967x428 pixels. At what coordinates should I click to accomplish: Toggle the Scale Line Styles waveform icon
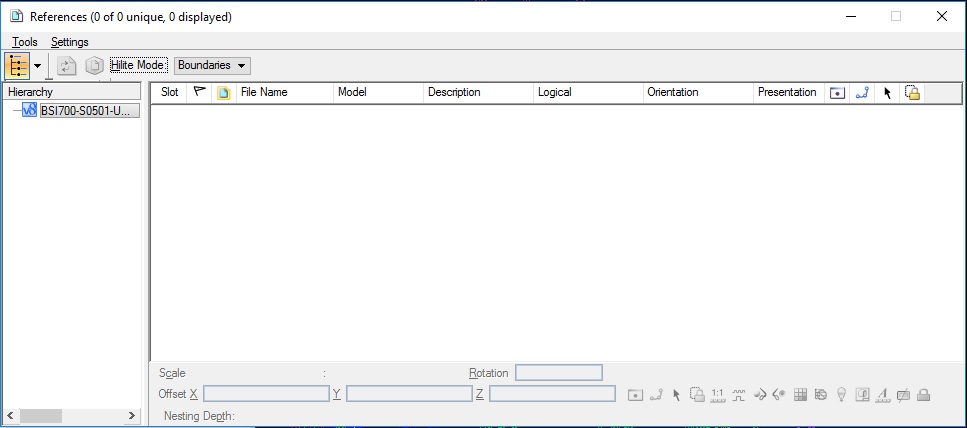coord(738,395)
